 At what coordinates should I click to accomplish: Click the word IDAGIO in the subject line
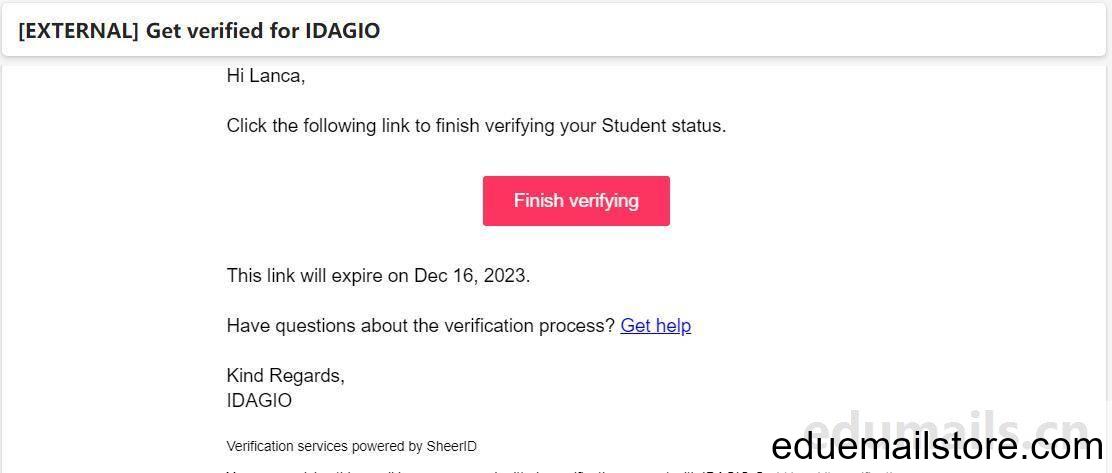[342, 31]
